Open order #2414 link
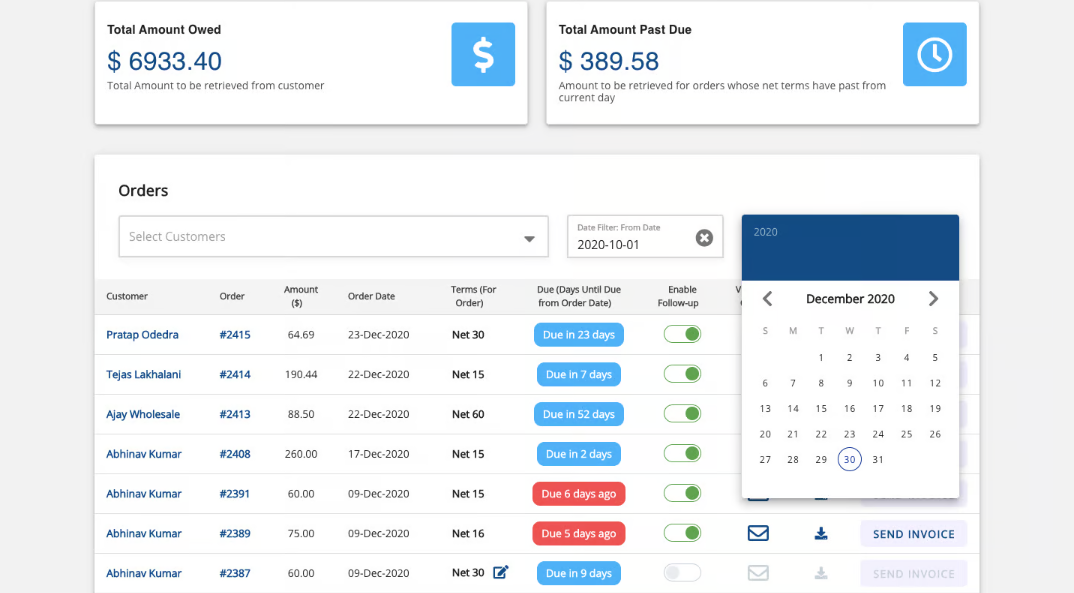This screenshot has height=593, width=1074. (x=235, y=375)
